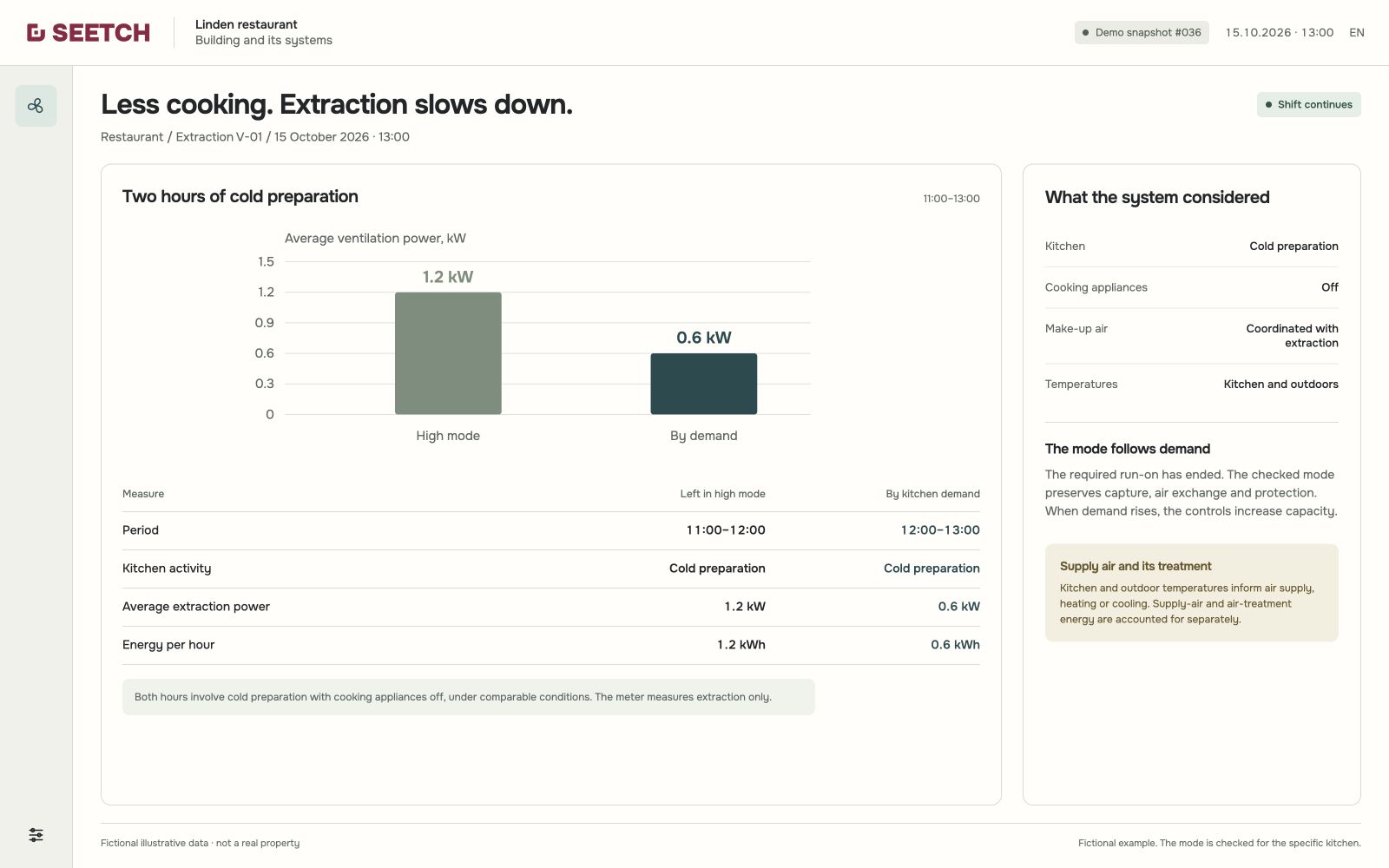The width and height of the screenshot is (1389, 868).
Task: Select the By demand bar in chart
Action: point(704,384)
